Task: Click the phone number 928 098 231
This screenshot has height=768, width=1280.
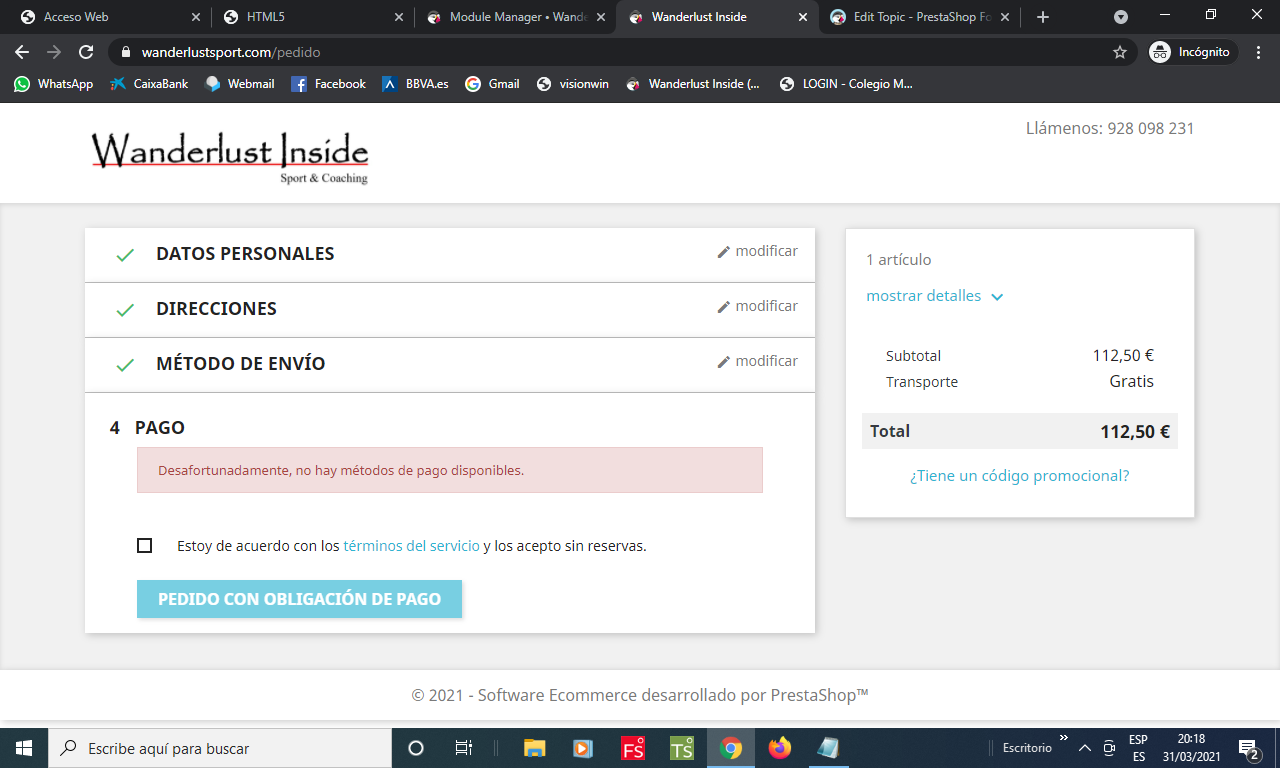Action: pos(1151,128)
